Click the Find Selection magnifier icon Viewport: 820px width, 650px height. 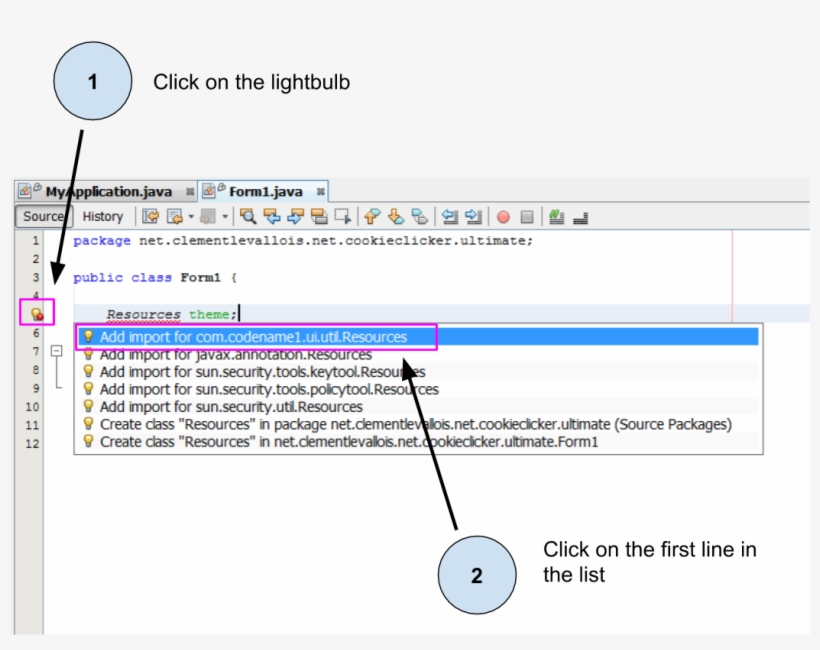tap(247, 216)
